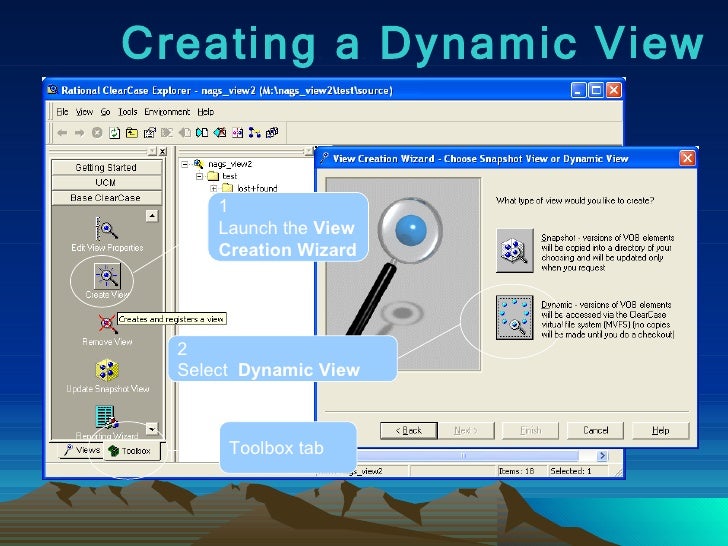Click the 'Items: 18' status bar entry
The height and width of the screenshot is (546, 728).
(x=516, y=471)
